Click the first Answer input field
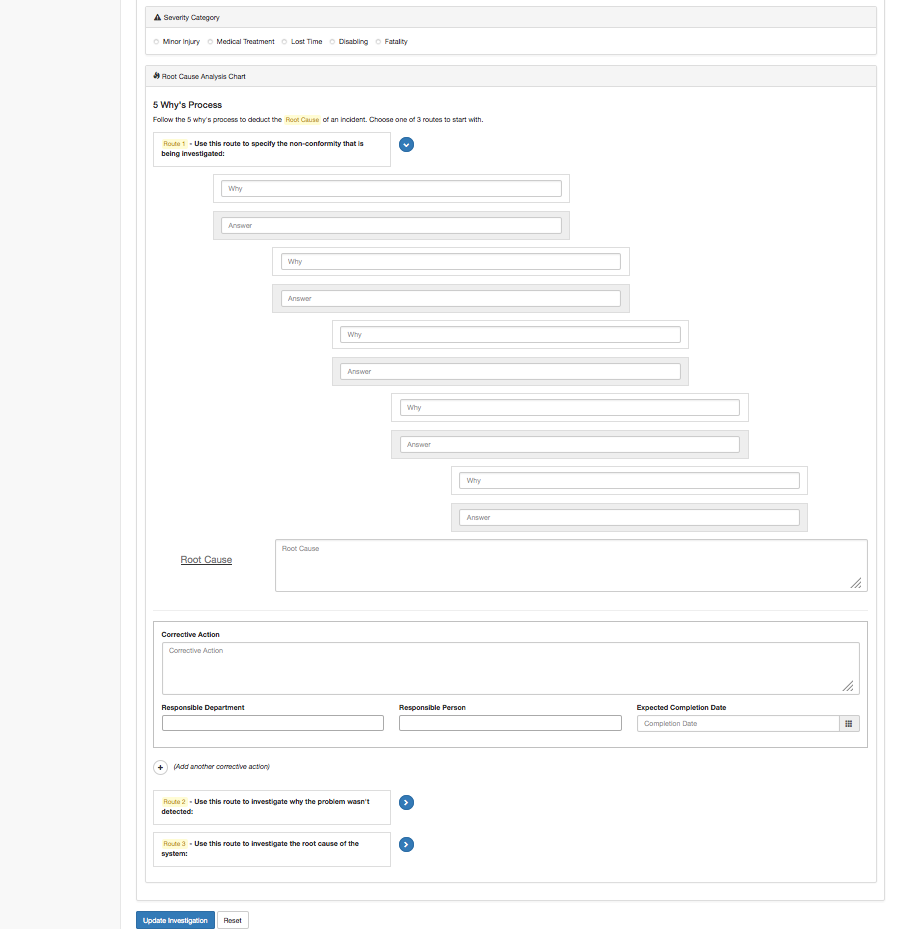900x929 pixels. [391, 226]
